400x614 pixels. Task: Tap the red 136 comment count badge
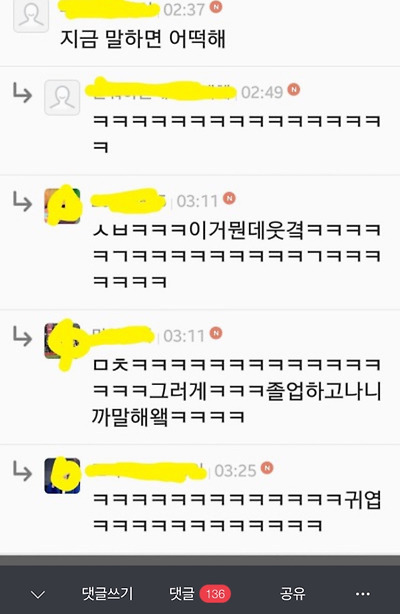click(215, 594)
